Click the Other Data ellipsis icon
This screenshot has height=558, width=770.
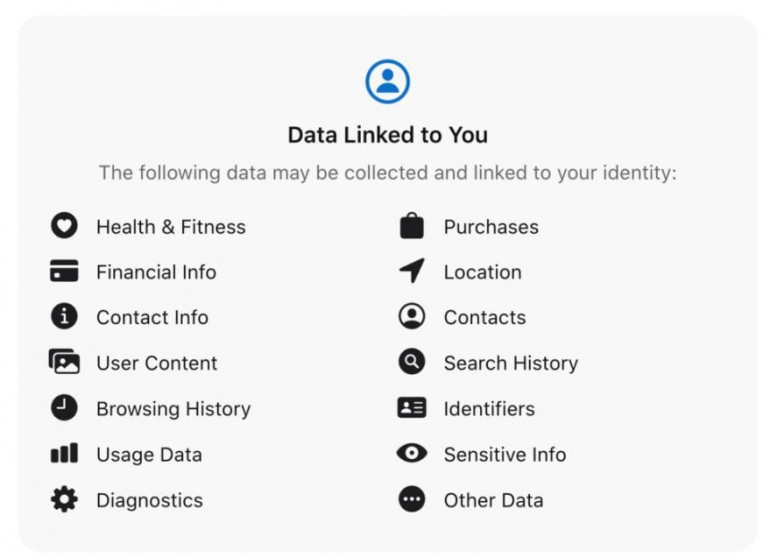tap(411, 500)
